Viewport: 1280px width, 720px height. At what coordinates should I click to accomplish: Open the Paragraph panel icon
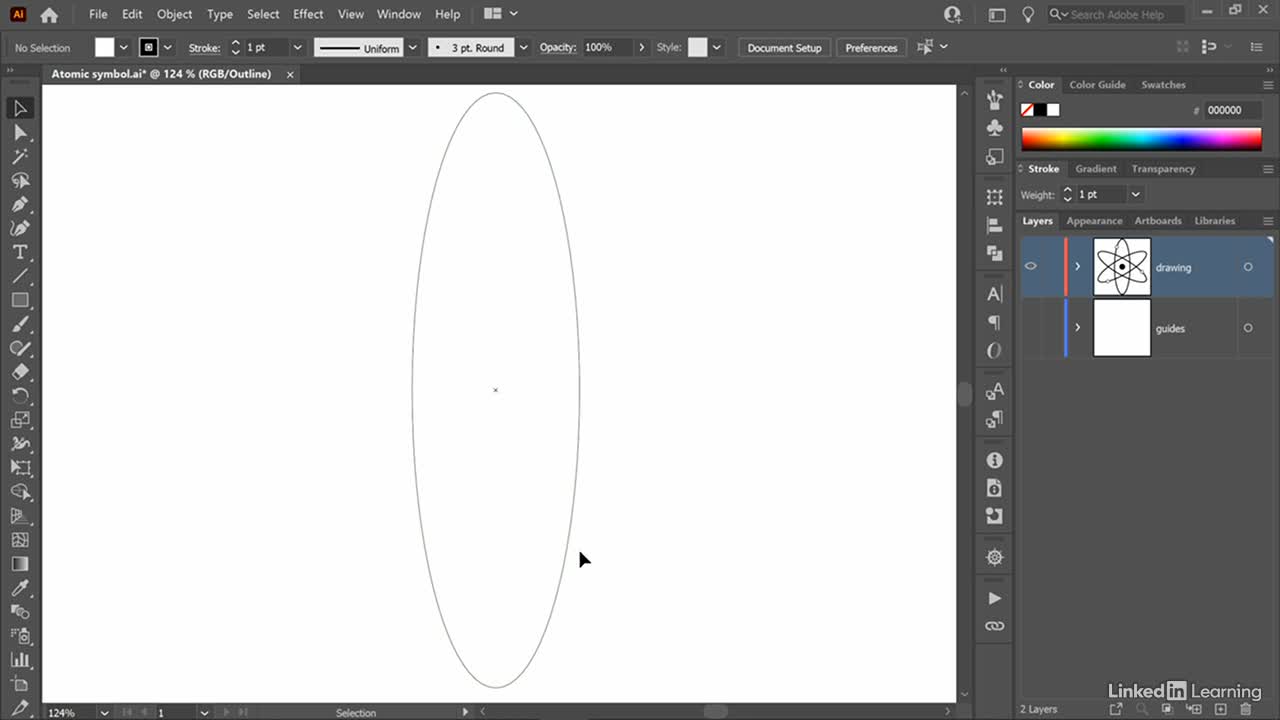point(994,322)
